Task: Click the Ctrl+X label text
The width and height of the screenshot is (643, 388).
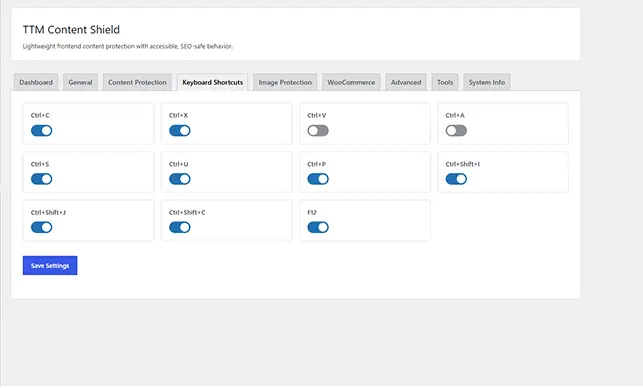Action: [x=178, y=116]
